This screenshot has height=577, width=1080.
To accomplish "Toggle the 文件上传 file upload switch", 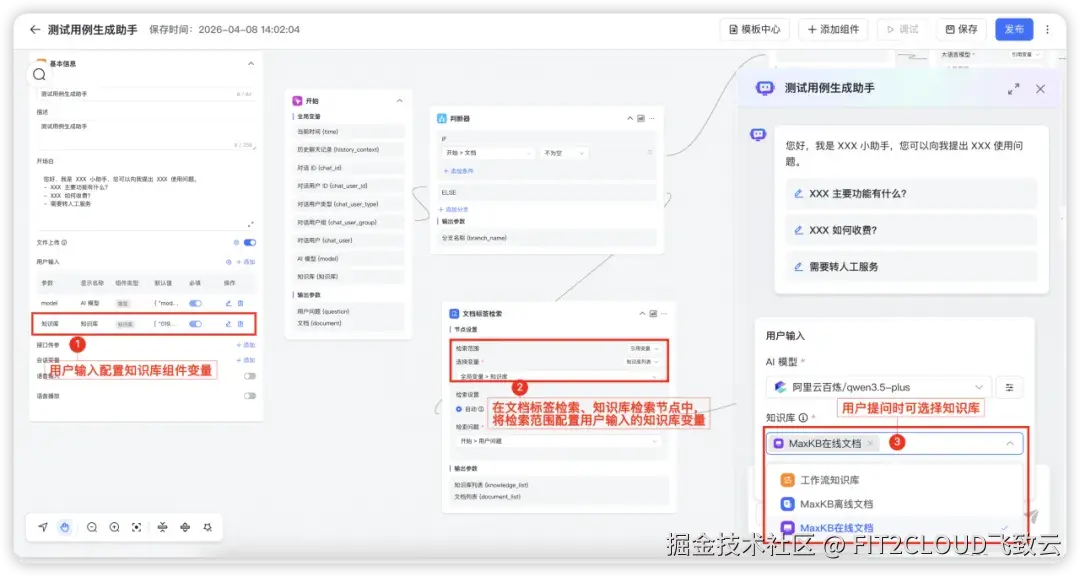I will pyautogui.click(x=250, y=242).
